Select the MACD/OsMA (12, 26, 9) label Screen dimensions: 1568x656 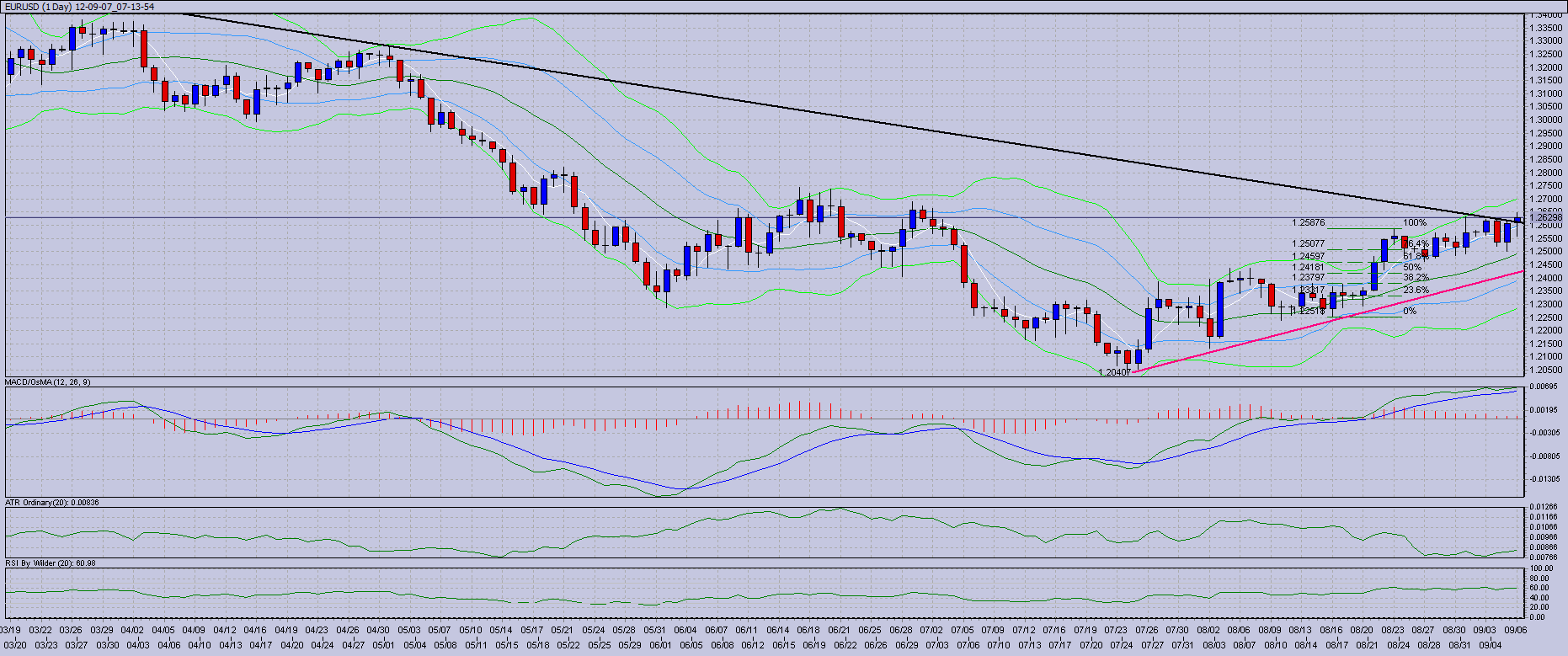click(x=48, y=382)
